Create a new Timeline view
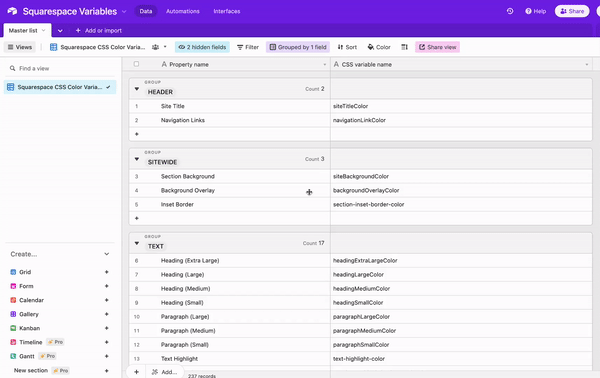Viewport: 600px width, 378px height. (31, 342)
